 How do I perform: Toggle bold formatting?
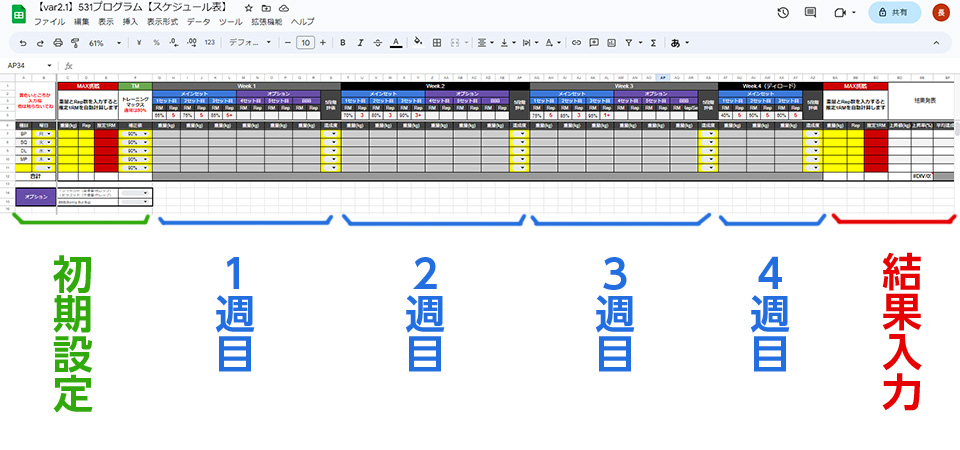(342, 43)
